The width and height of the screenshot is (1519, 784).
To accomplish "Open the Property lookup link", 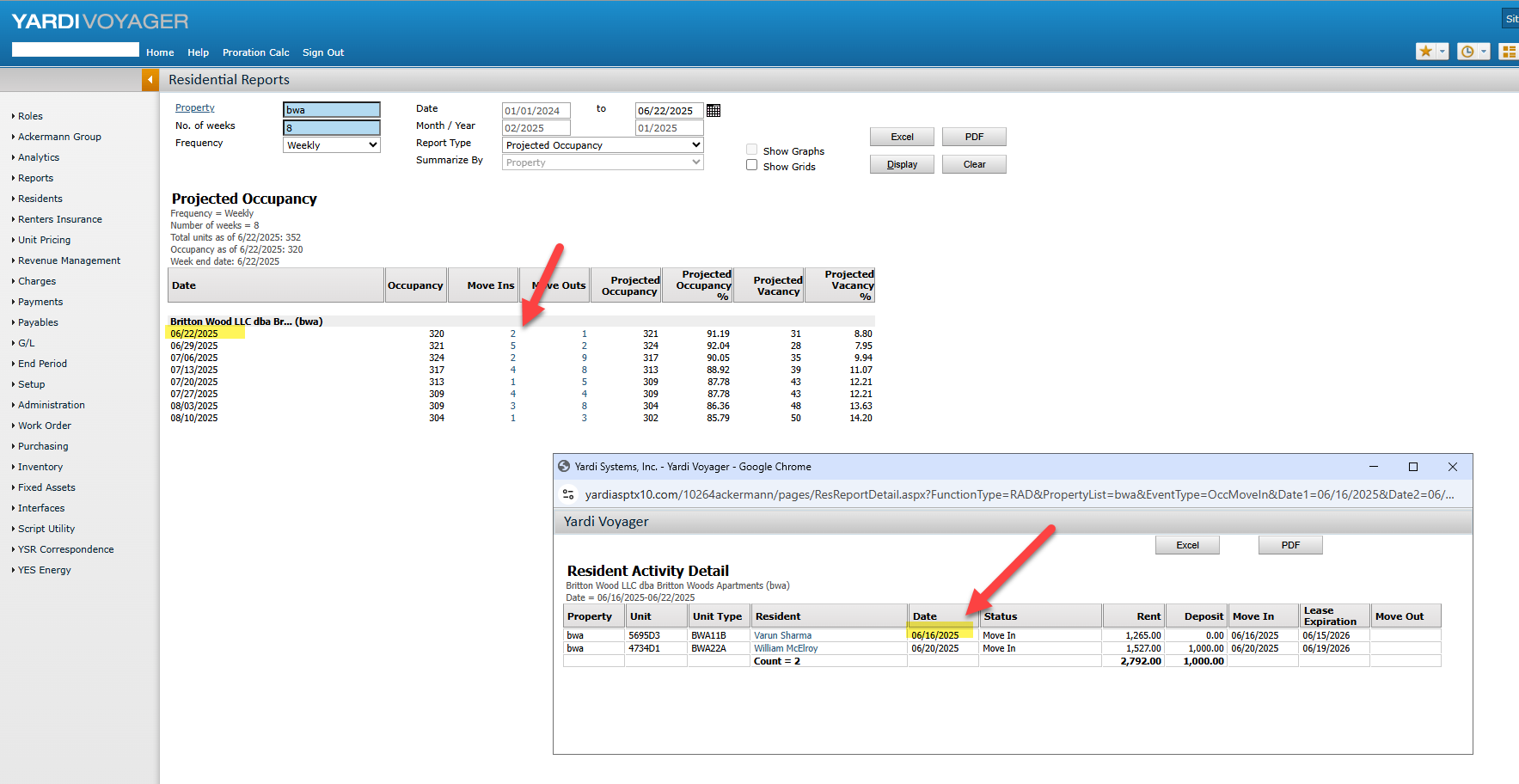I will (x=195, y=108).
